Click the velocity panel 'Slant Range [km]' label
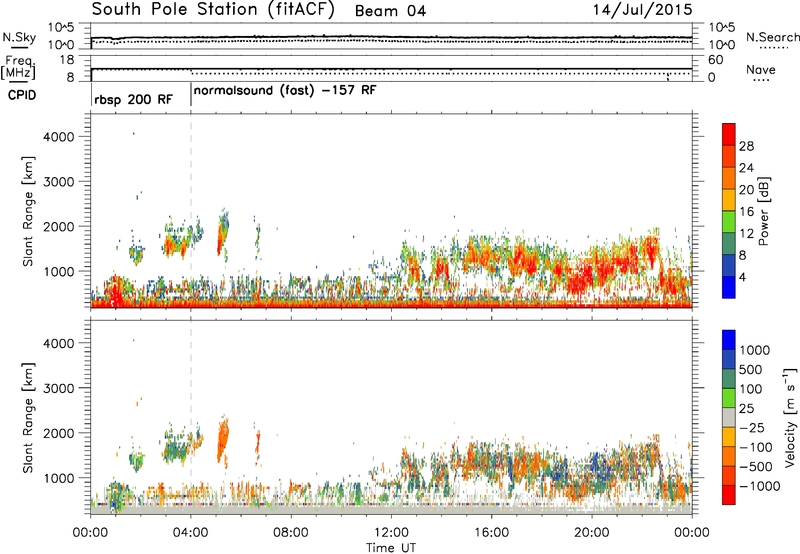This screenshot has height=554, width=800. coord(28,417)
